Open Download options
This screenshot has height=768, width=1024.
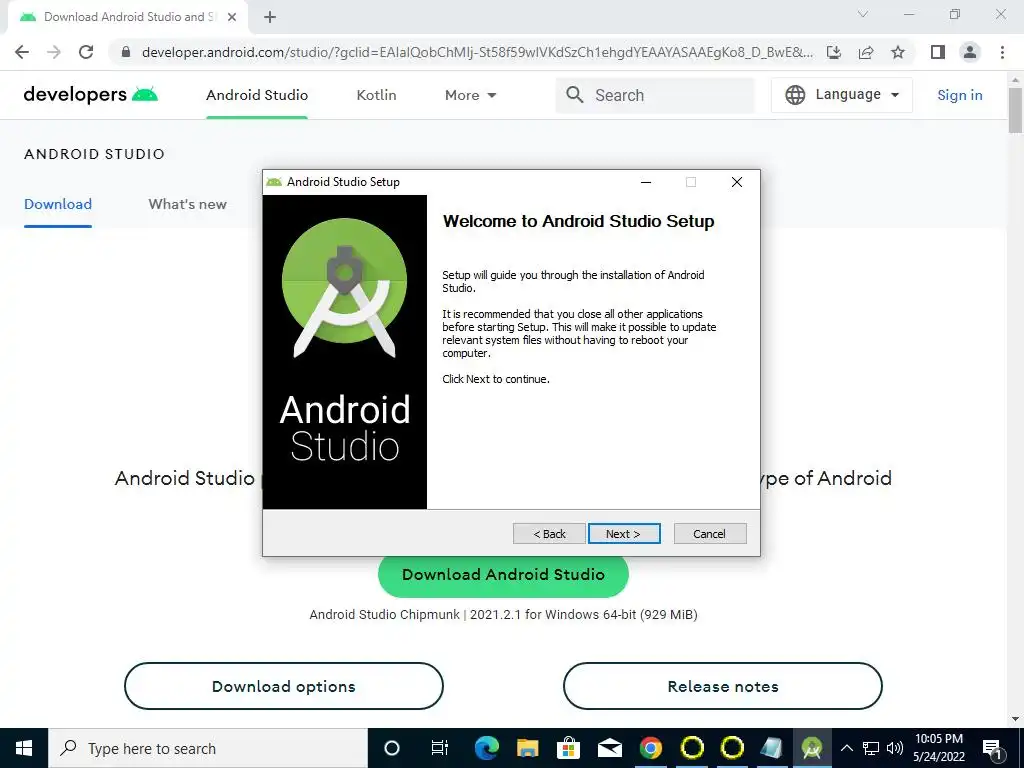point(283,686)
